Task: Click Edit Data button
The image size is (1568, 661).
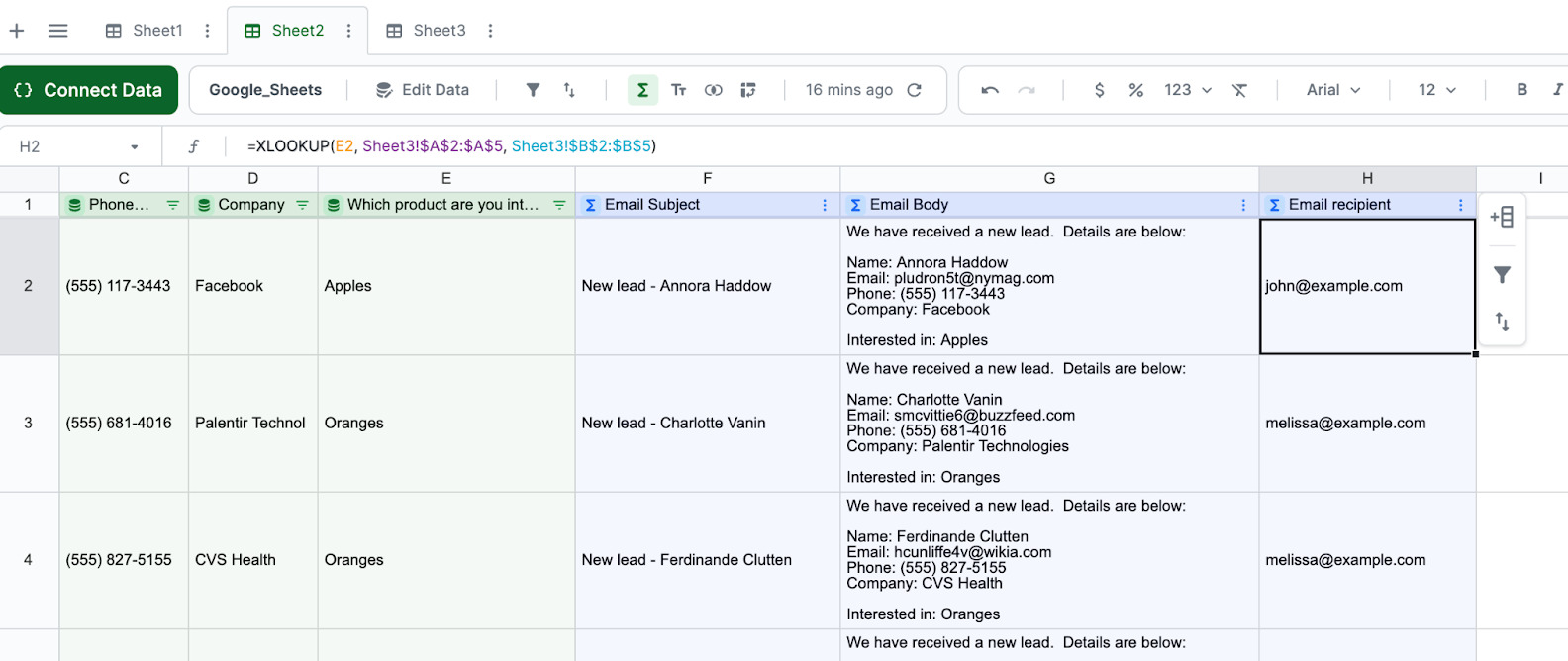Action: 423,90
